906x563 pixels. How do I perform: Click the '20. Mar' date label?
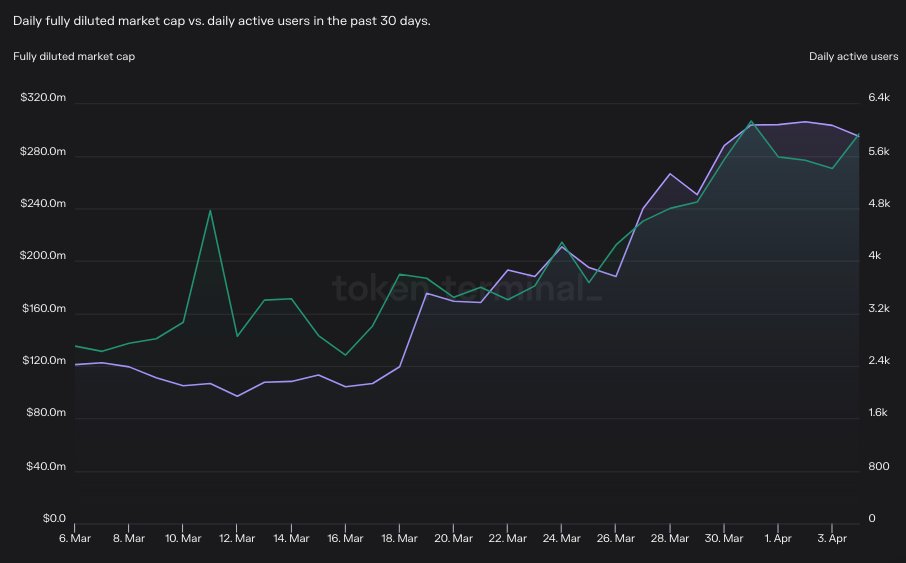point(453,538)
